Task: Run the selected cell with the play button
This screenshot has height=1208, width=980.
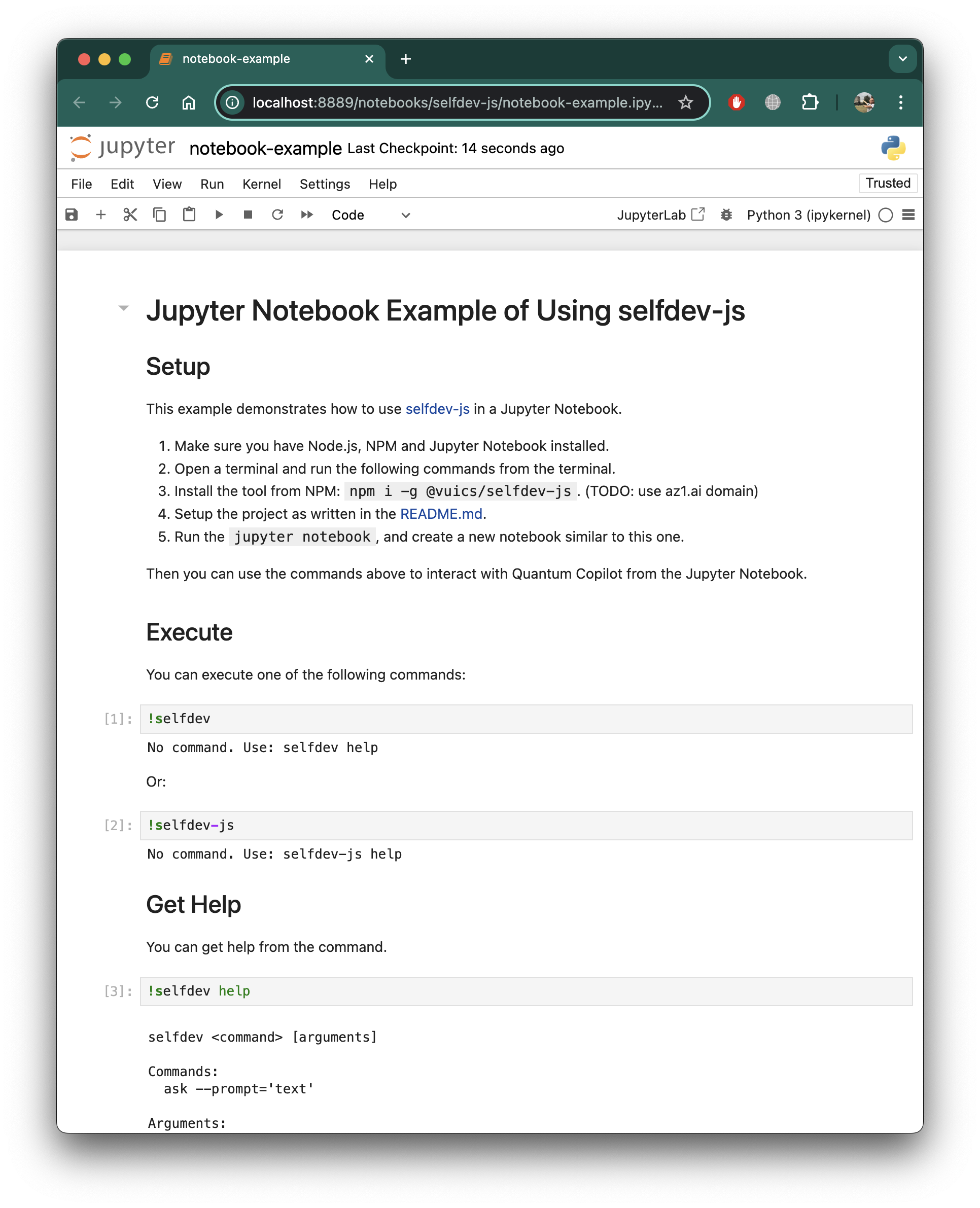Action: click(219, 215)
